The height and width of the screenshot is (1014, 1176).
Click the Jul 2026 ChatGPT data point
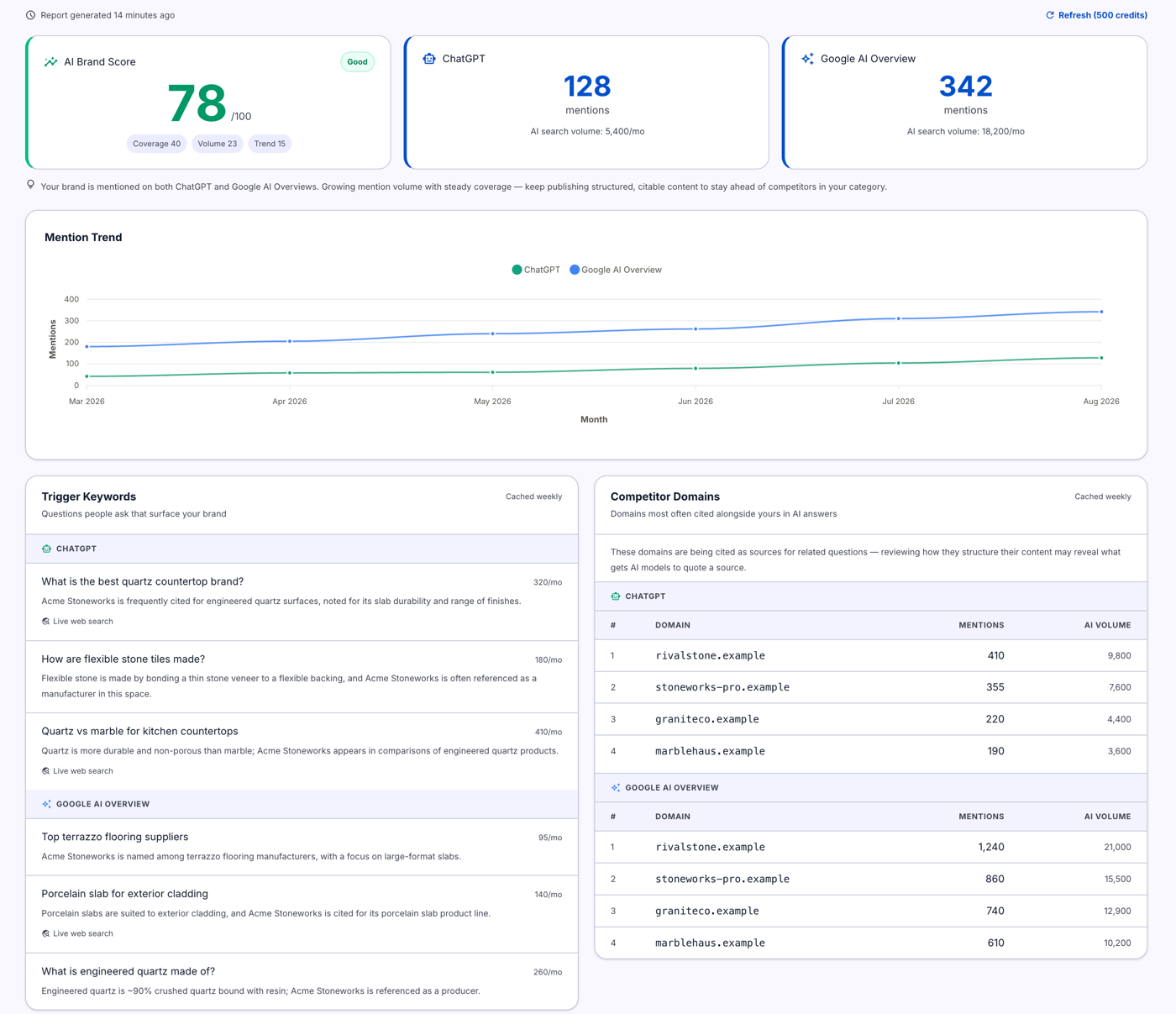point(899,363)
